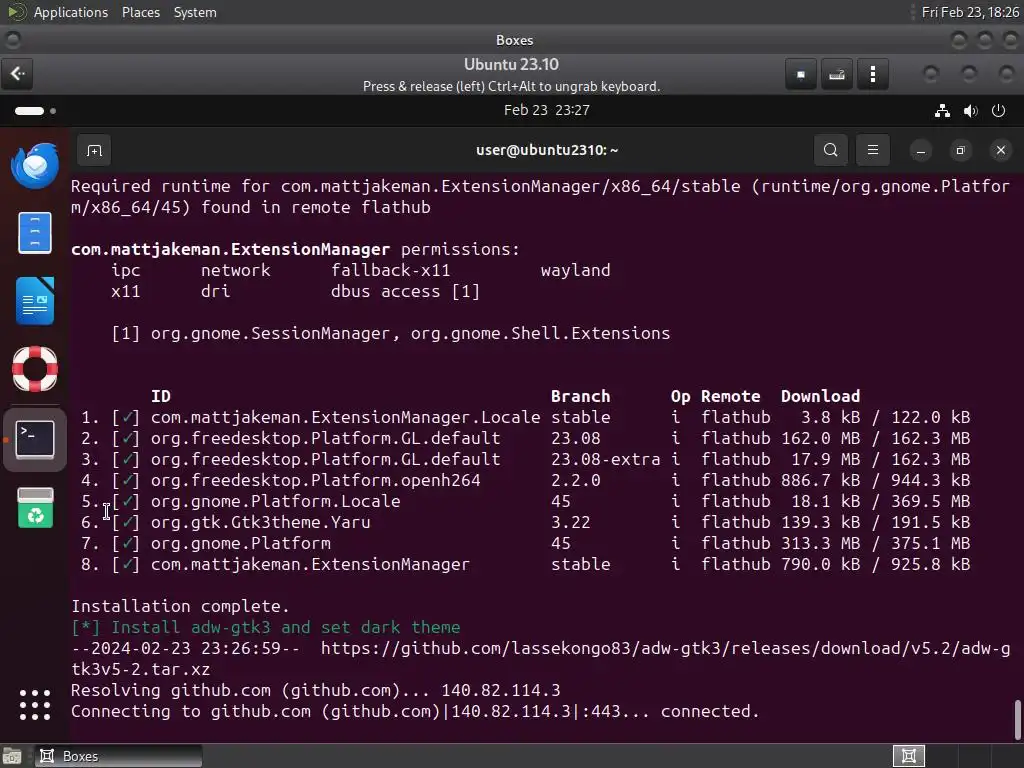Launch Thunderbird from the Ubuntu dock
Viewport: 1024px width, 768px height.
point(35,166)
